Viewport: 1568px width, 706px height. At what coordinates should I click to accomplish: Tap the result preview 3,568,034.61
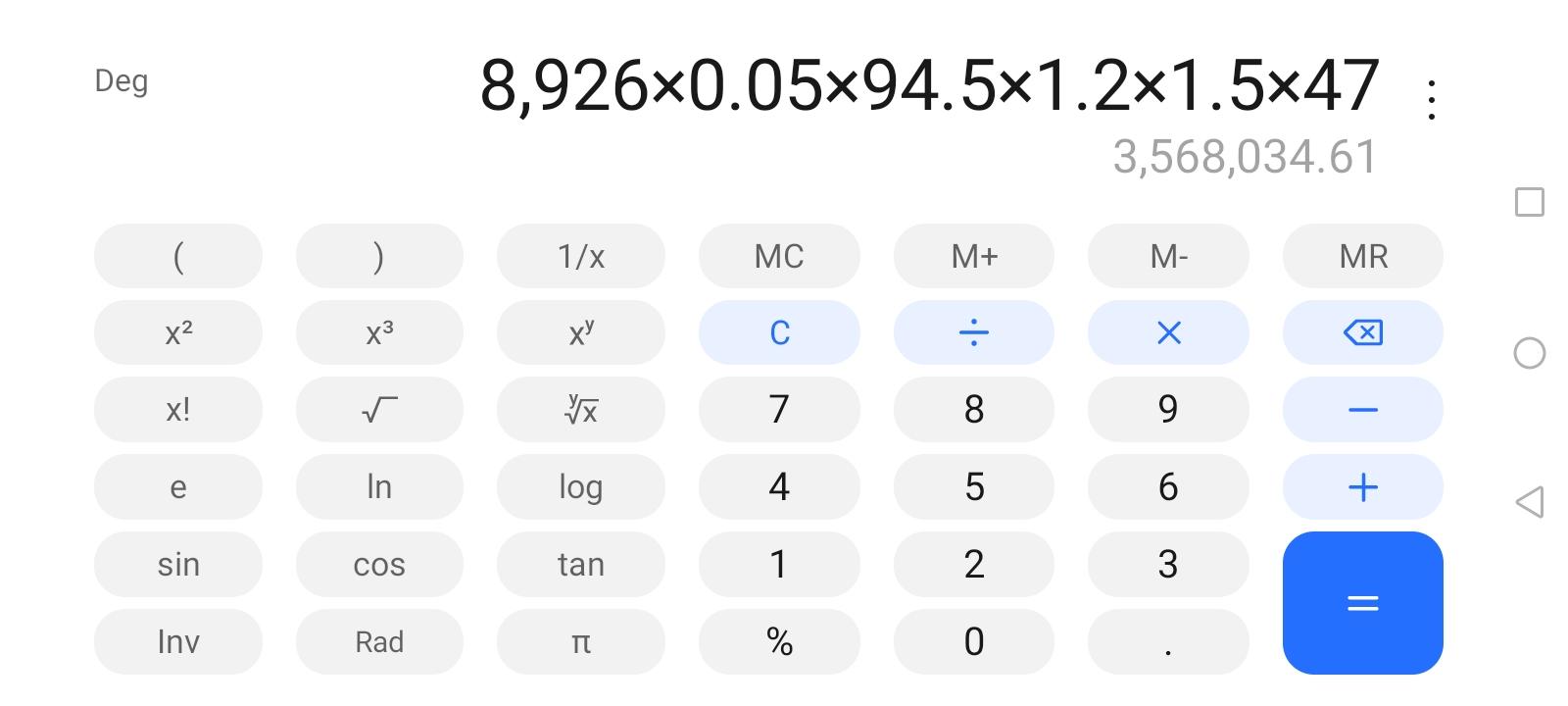[1245, 157]
